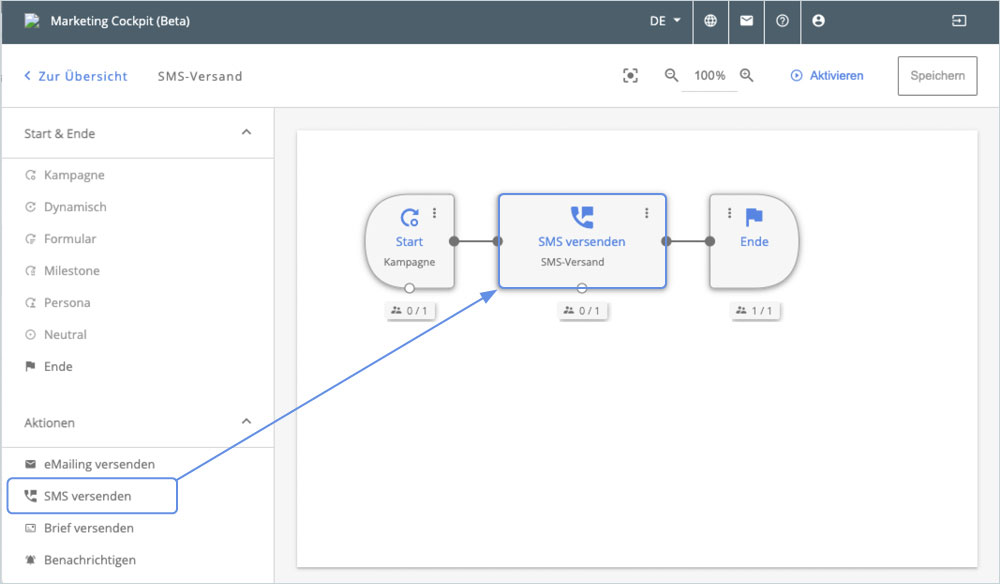Image resolution: width=1000 pixels, height=584 pixels.
Task: Open three-dot menu on SMS versenden node
Action: pos(647,213)
